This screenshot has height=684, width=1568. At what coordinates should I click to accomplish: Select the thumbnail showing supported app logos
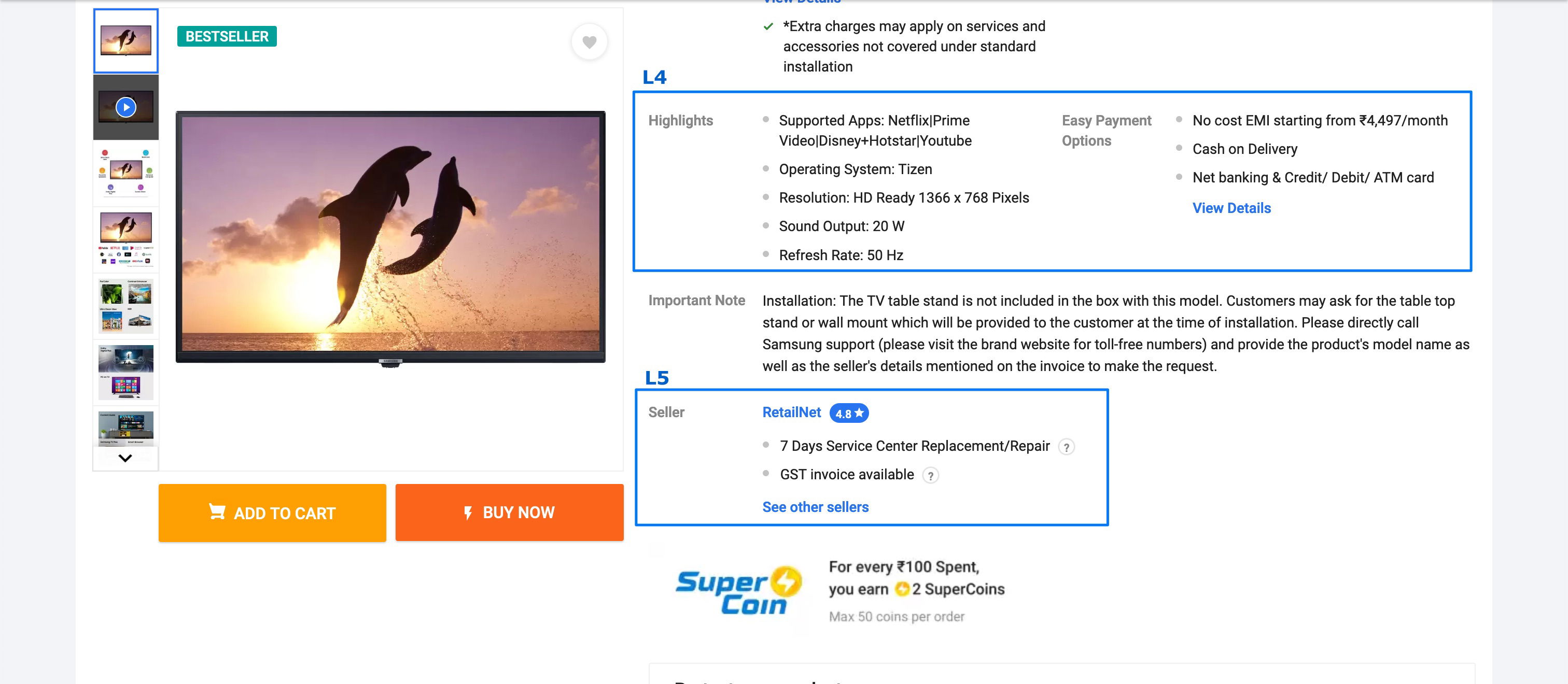click(126, 238)
